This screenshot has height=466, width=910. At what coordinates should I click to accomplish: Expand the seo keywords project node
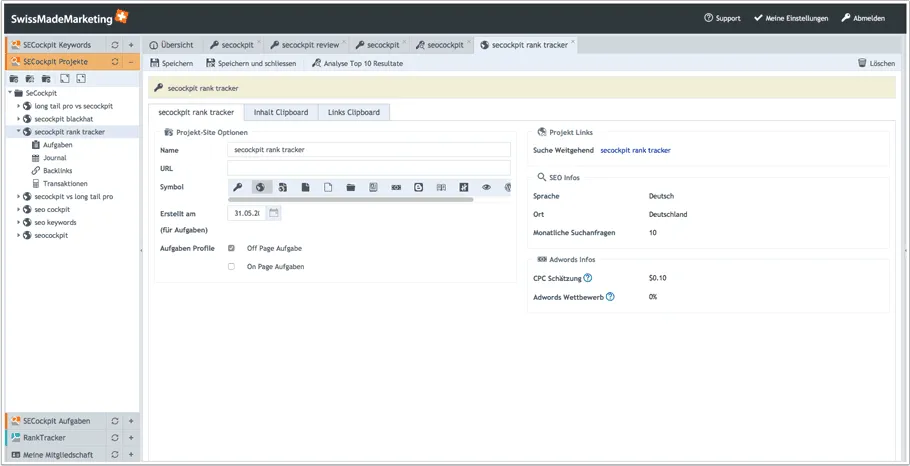click(18, 222)
